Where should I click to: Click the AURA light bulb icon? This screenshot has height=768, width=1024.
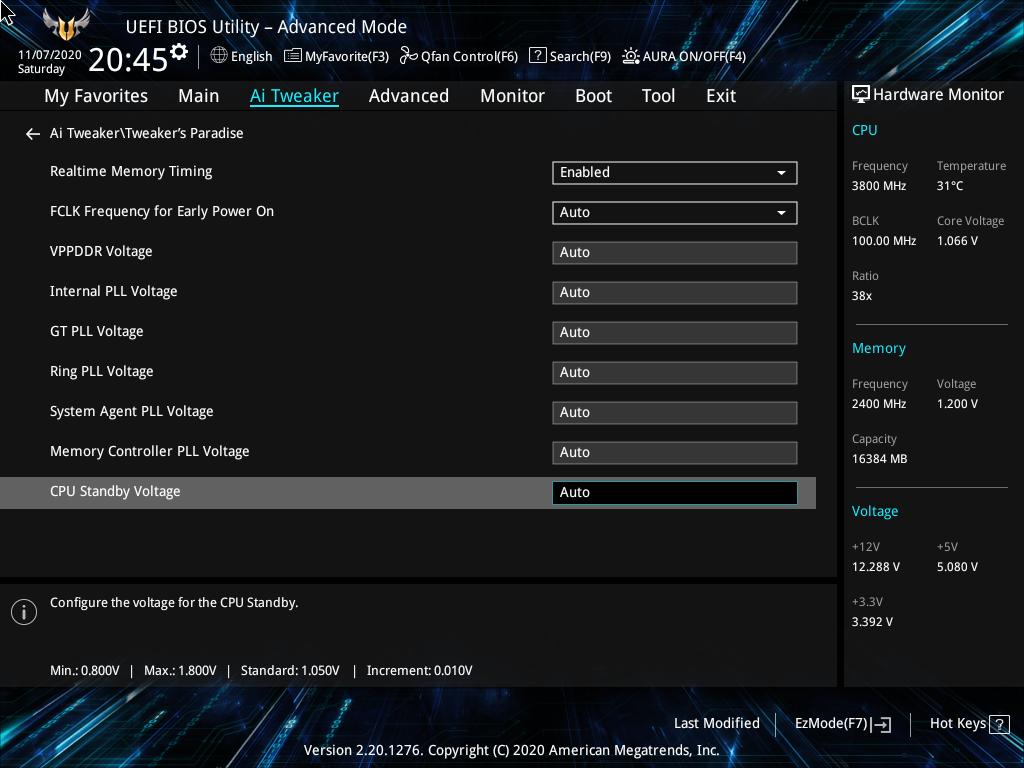click(x=631, y=56)
